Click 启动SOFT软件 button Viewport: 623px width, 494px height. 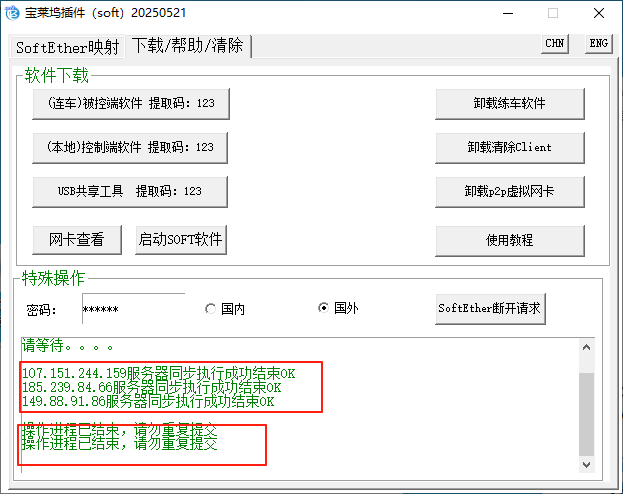[x=182, y=239]
